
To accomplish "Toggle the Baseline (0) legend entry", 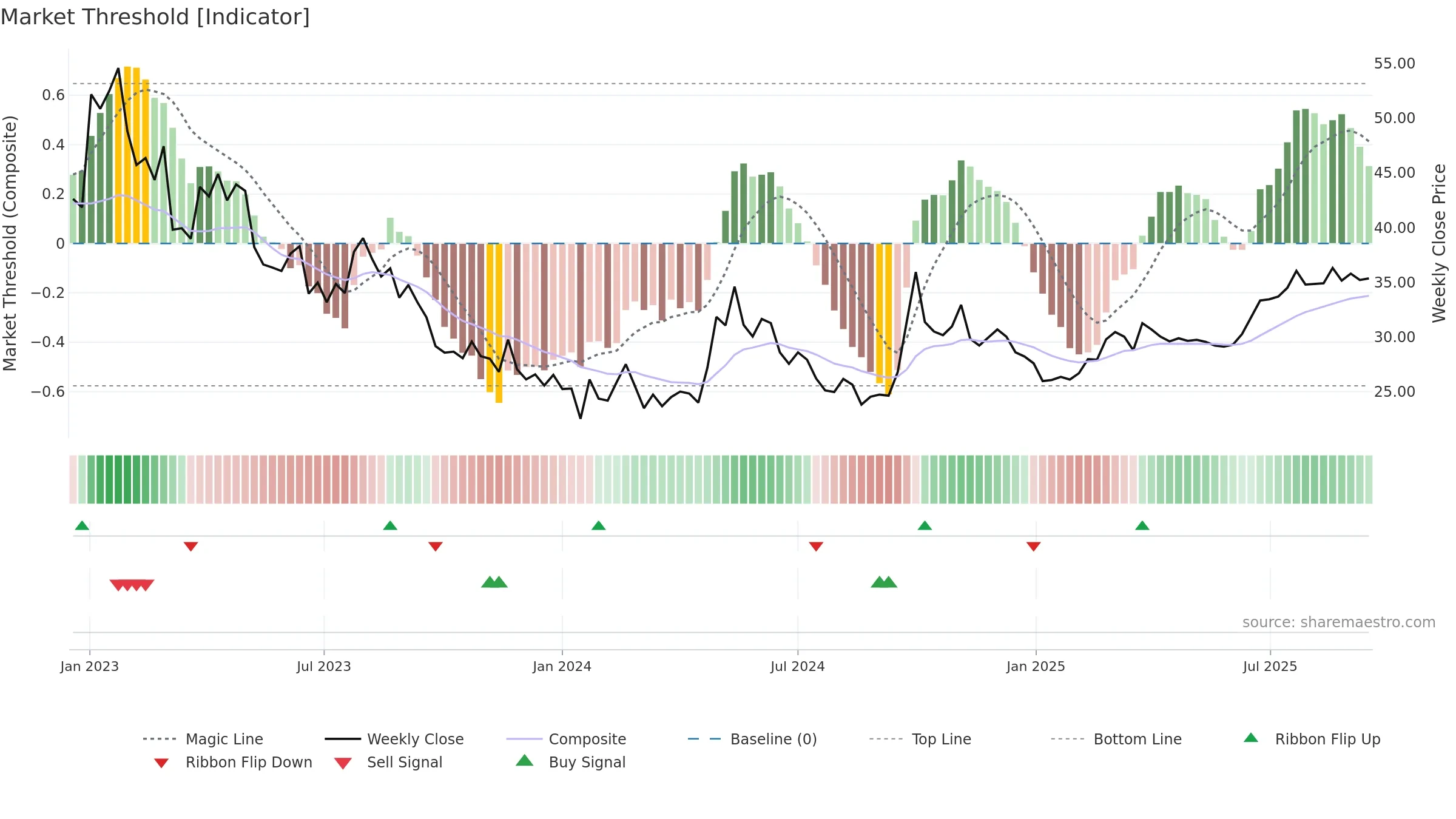I will pyautogui.click(x=752, y=739).
